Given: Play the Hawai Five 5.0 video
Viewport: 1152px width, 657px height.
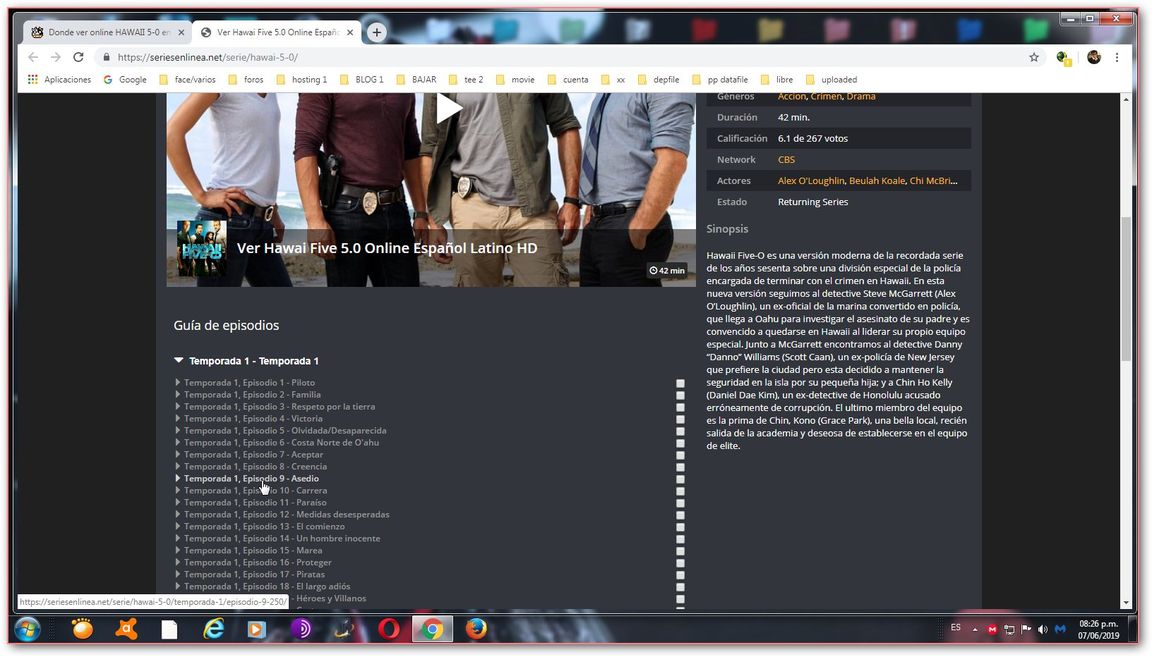Looking at the screenshot, I should [448, 109].
